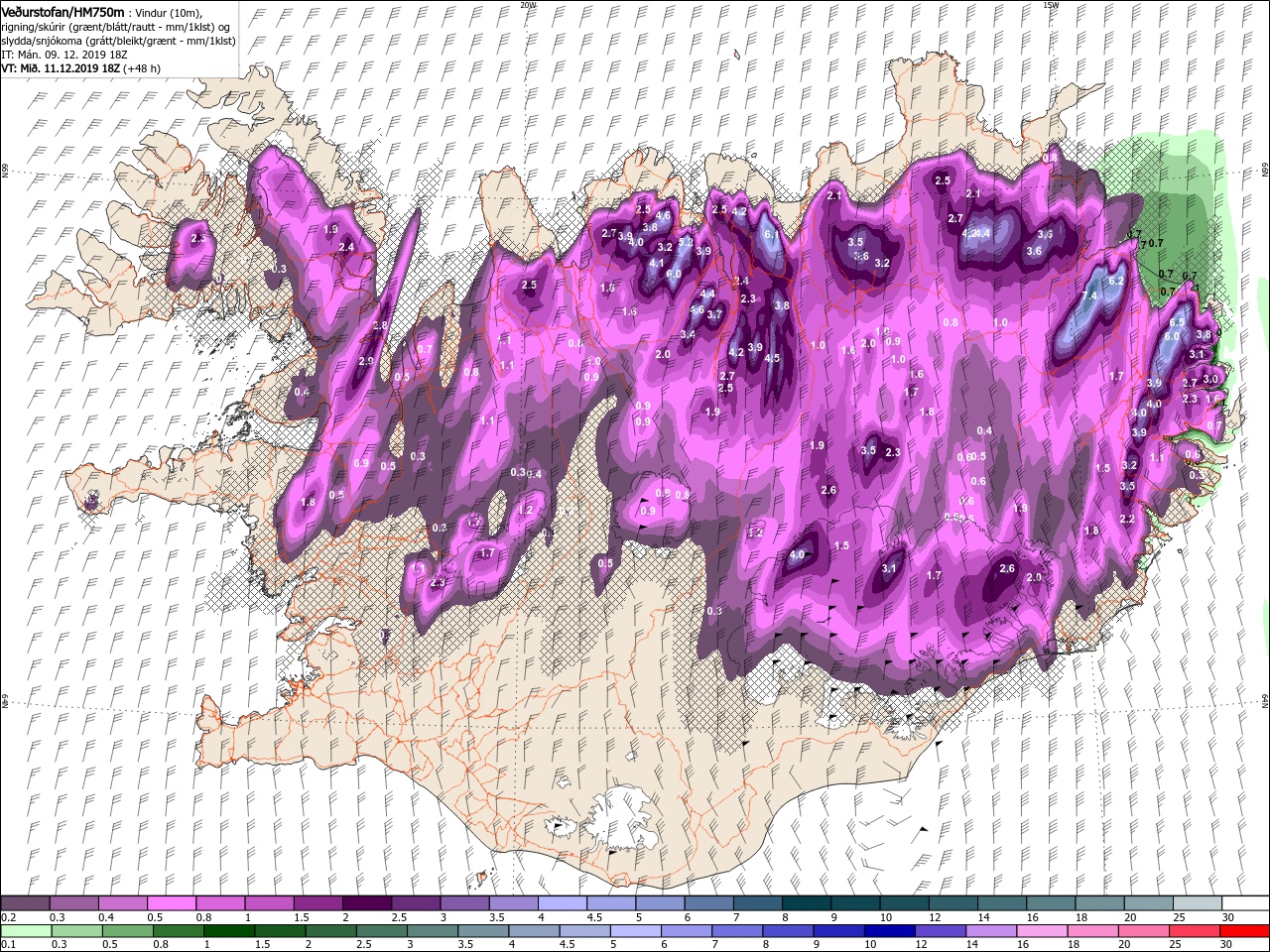Click the top legend swatch between 12 and 14
1270x952 pixels.
click(952, 902)
